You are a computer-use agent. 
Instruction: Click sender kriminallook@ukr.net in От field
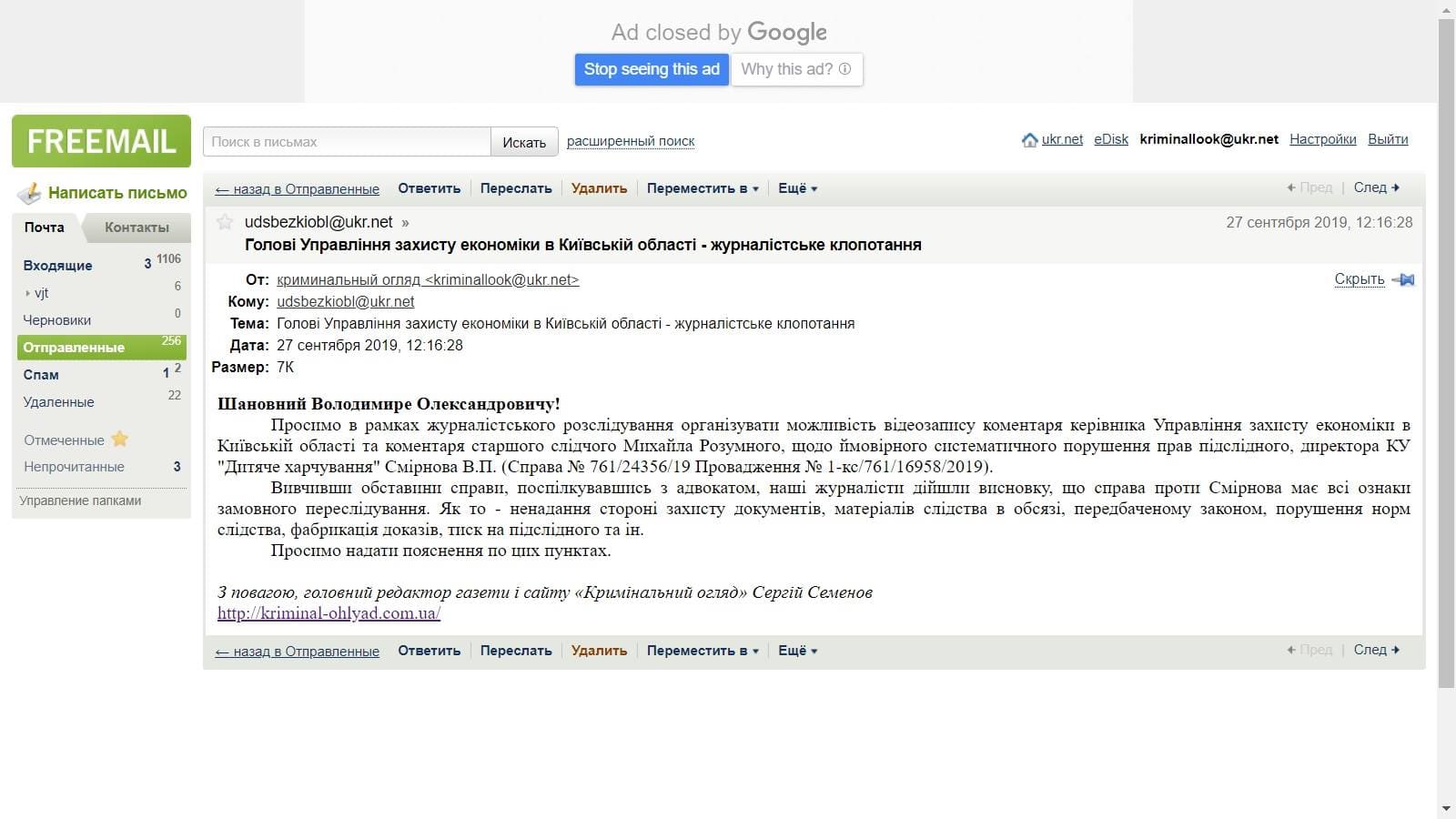pos(428,280)
